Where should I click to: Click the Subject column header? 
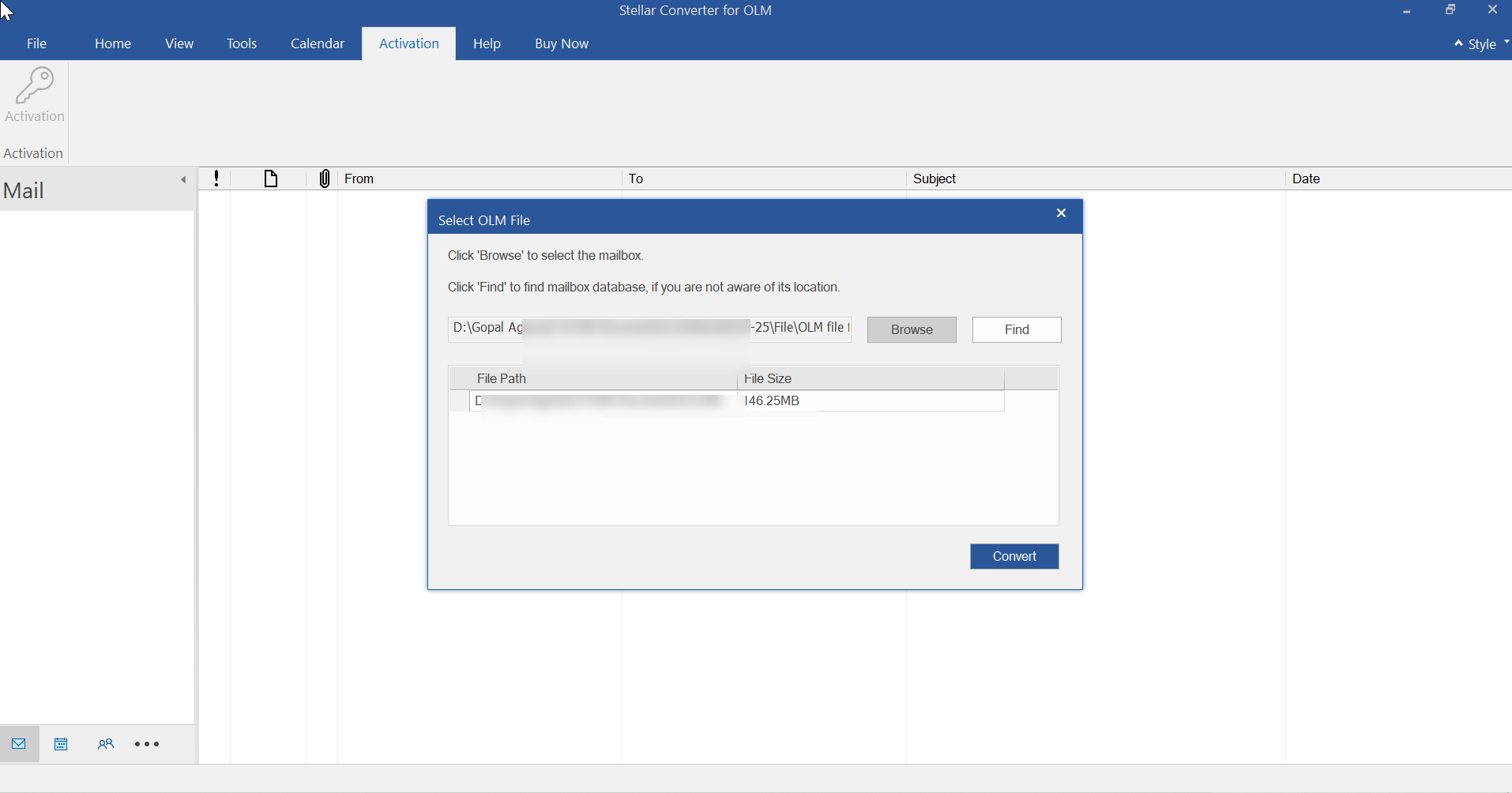pos(1096,179)
